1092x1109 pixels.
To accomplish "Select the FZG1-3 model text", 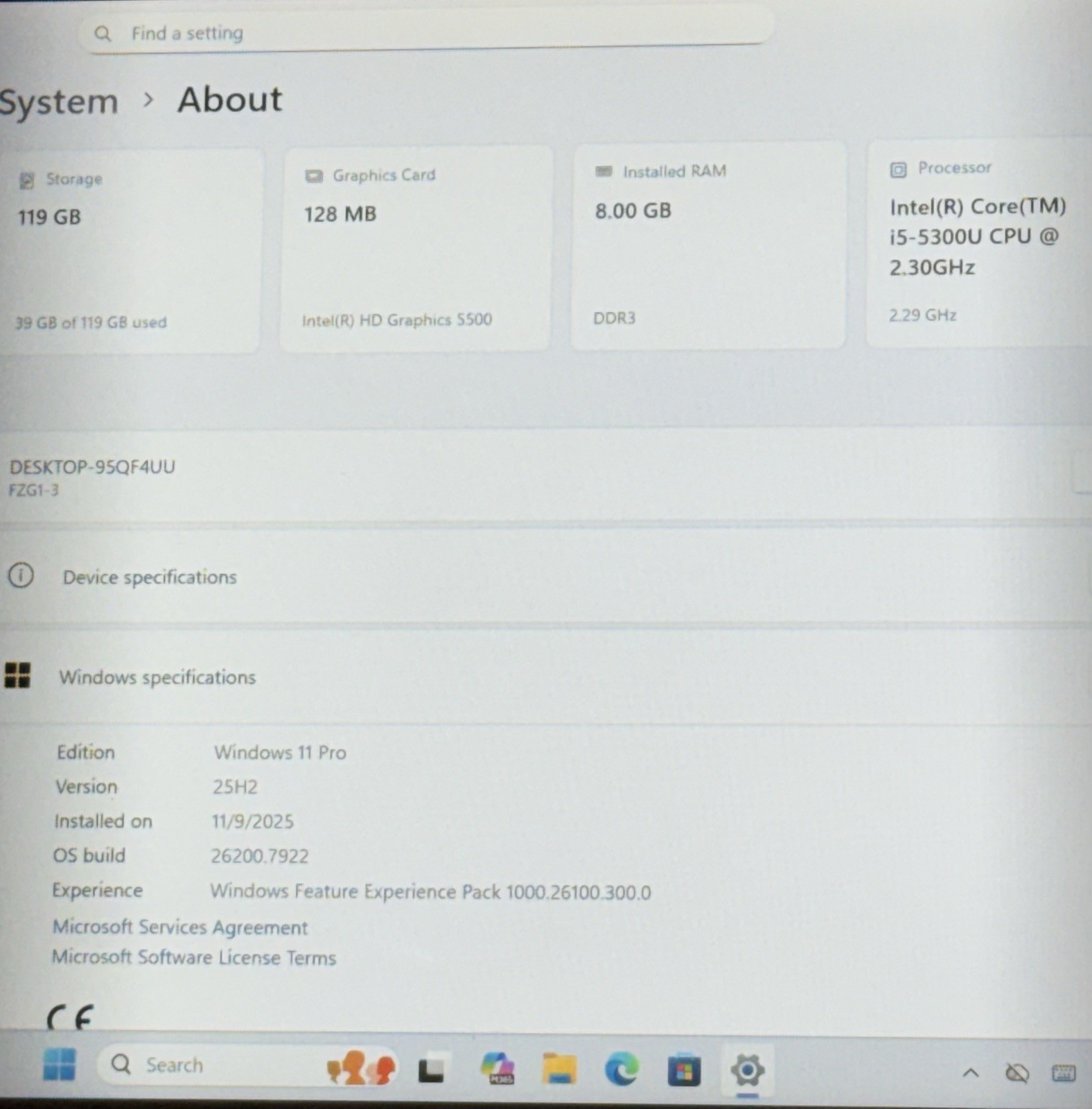I will click(x=34, y=490).
